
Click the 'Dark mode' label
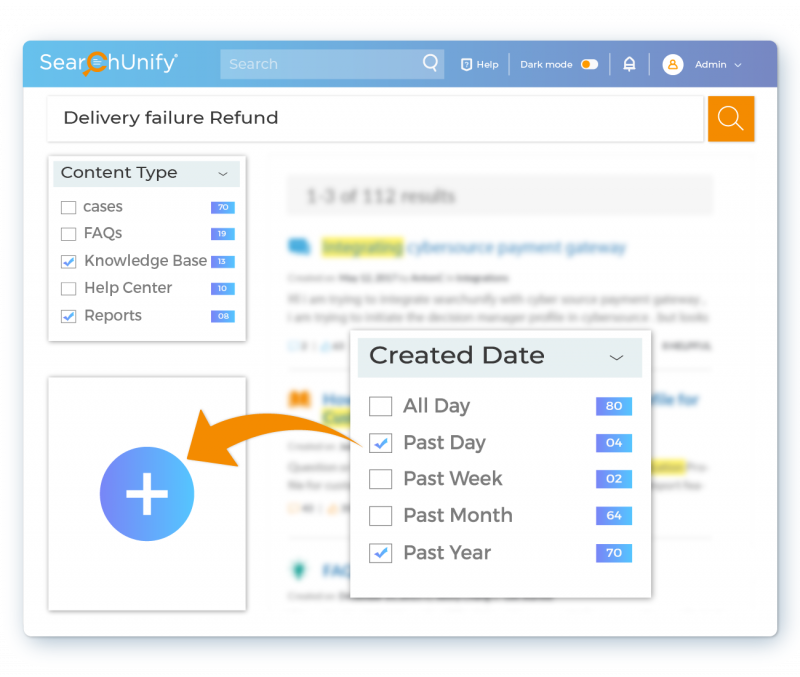pyautogui.click(x=546, y=65)
